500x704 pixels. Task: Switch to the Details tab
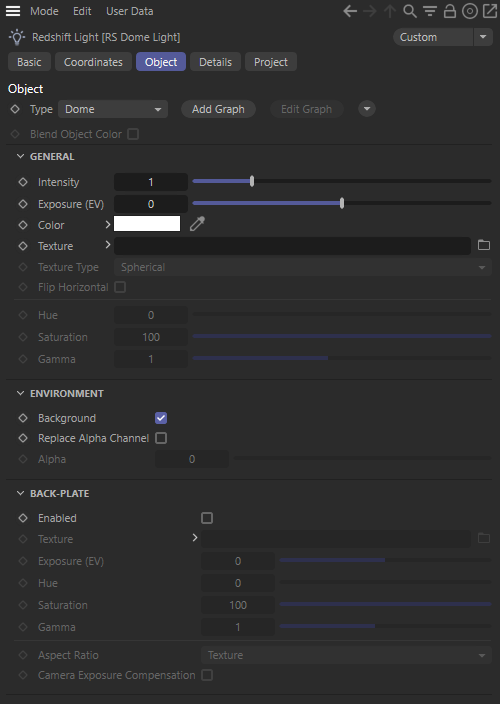[x=215, y=62]
